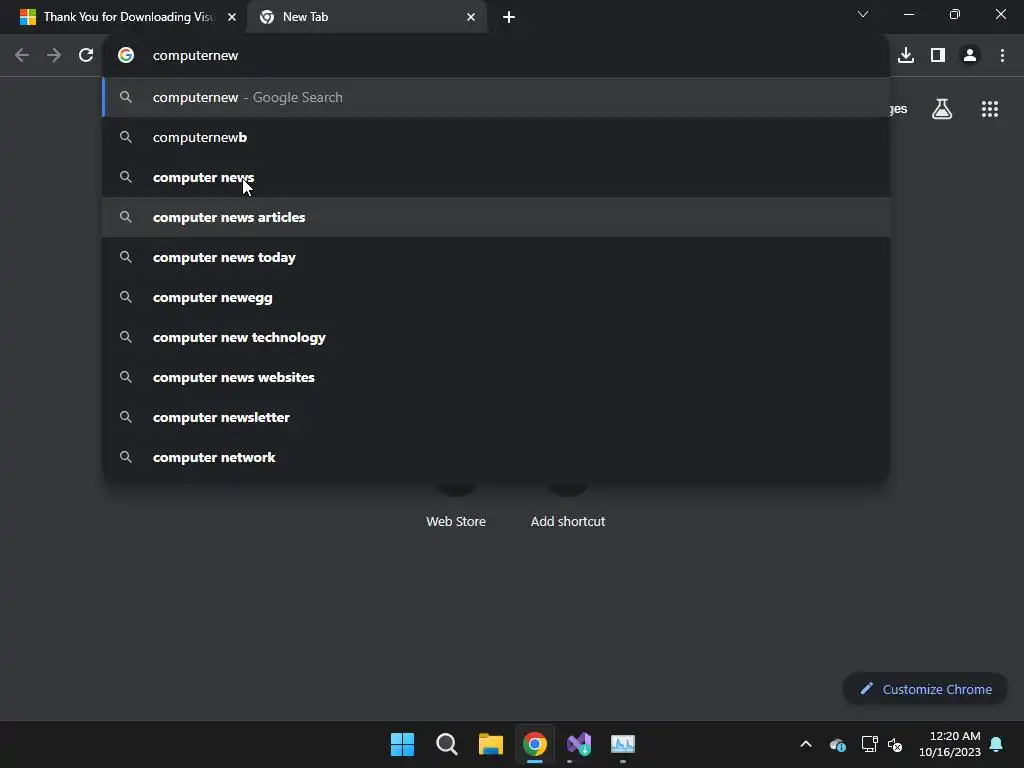Open the Google apps grid icon

(x=990, y=109)
